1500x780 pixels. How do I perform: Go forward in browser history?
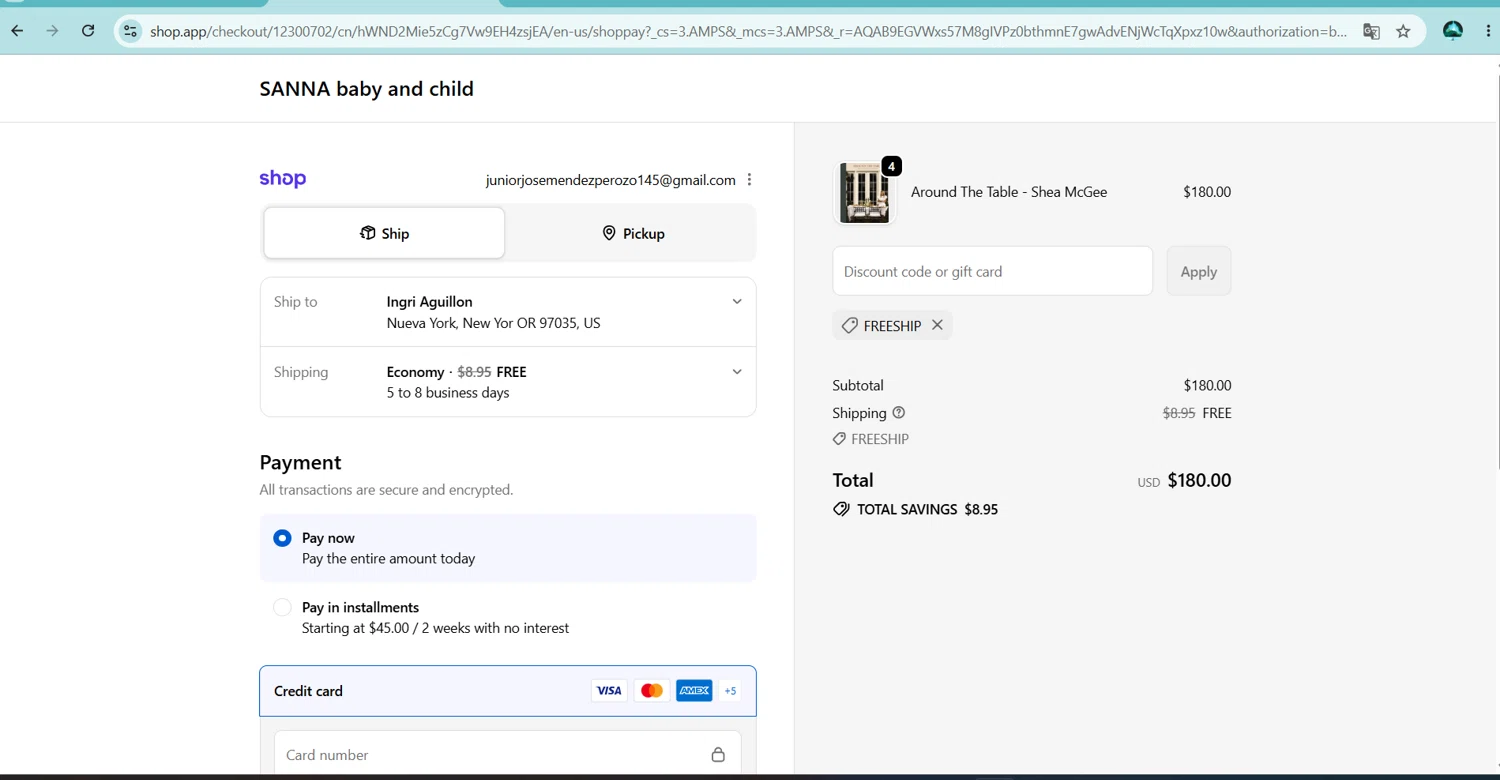[x=52, y=31]
